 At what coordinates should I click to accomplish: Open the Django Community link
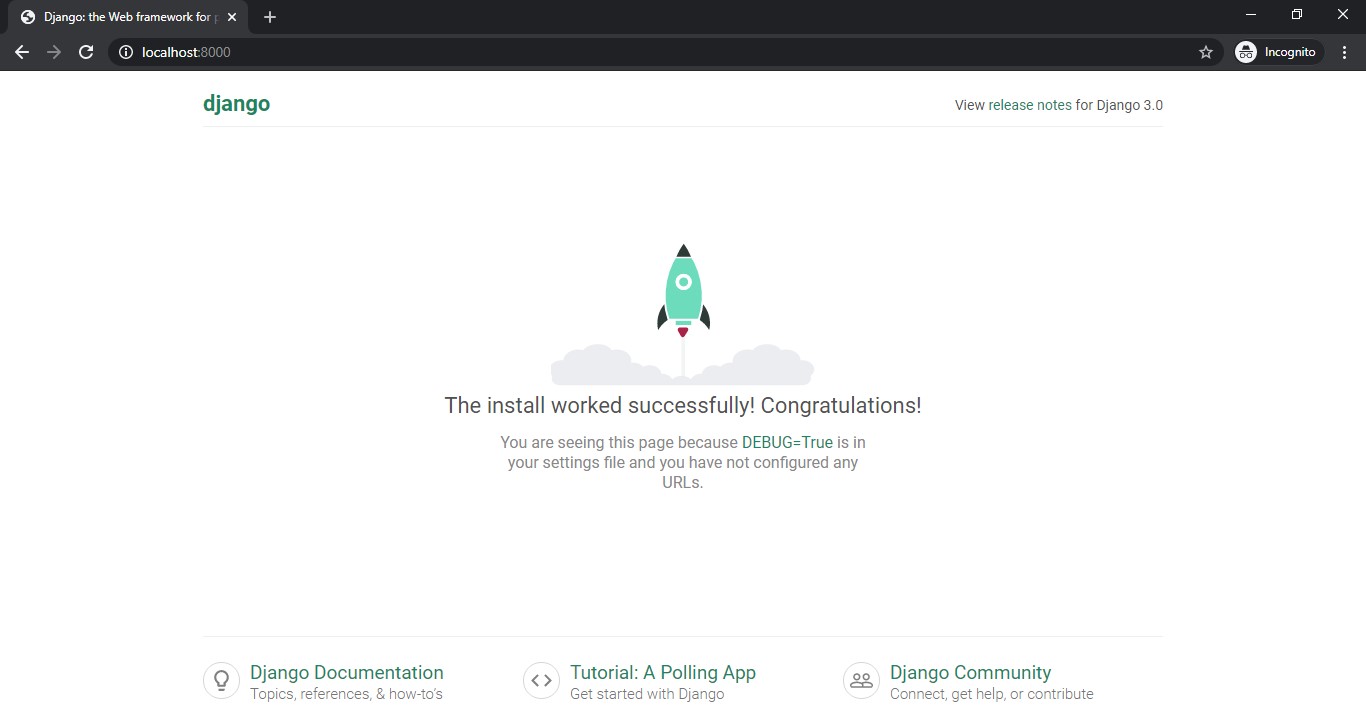[x=970, y=673]
